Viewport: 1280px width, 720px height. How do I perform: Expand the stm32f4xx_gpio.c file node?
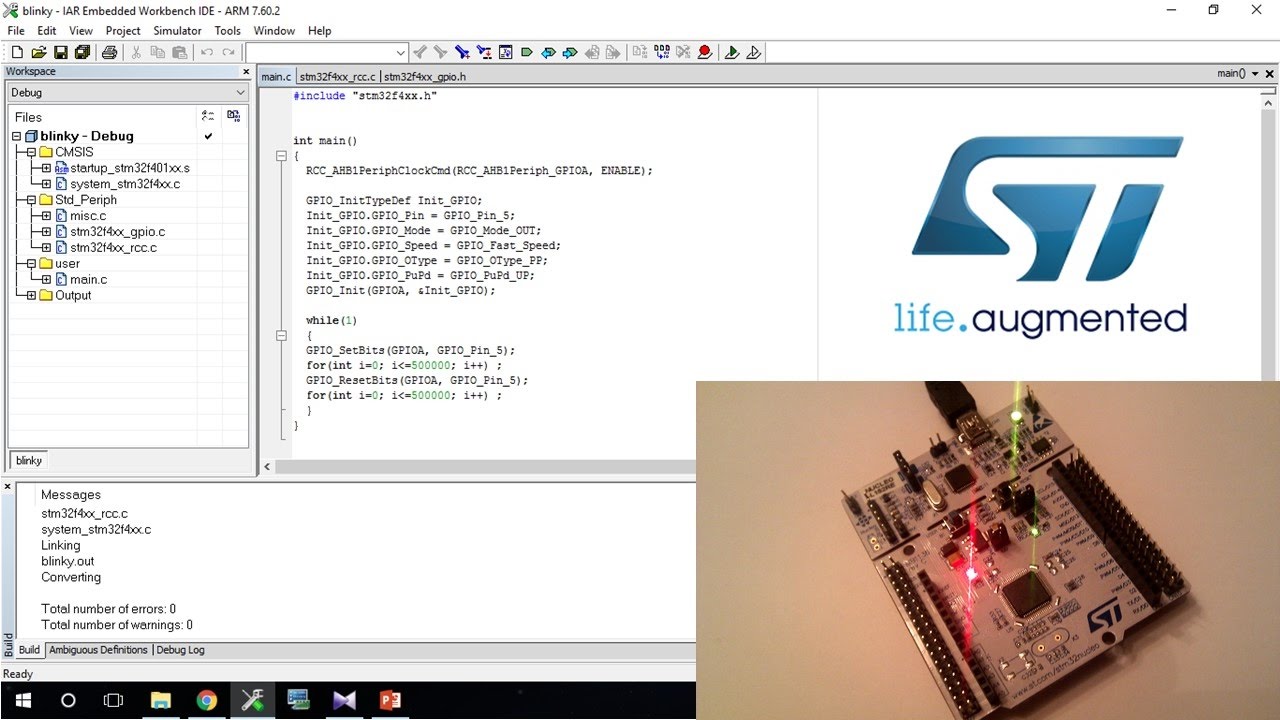[46, 232]
